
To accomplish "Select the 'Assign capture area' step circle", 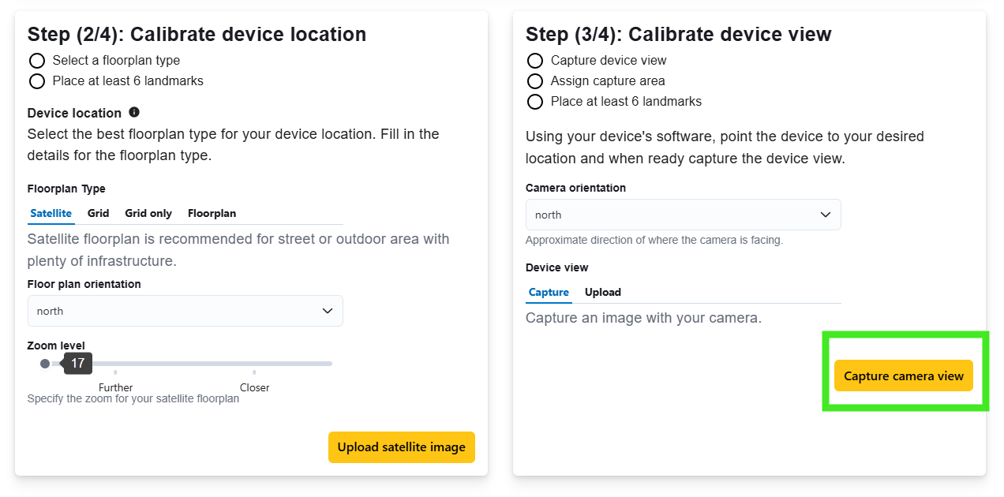I will (535, 81).
